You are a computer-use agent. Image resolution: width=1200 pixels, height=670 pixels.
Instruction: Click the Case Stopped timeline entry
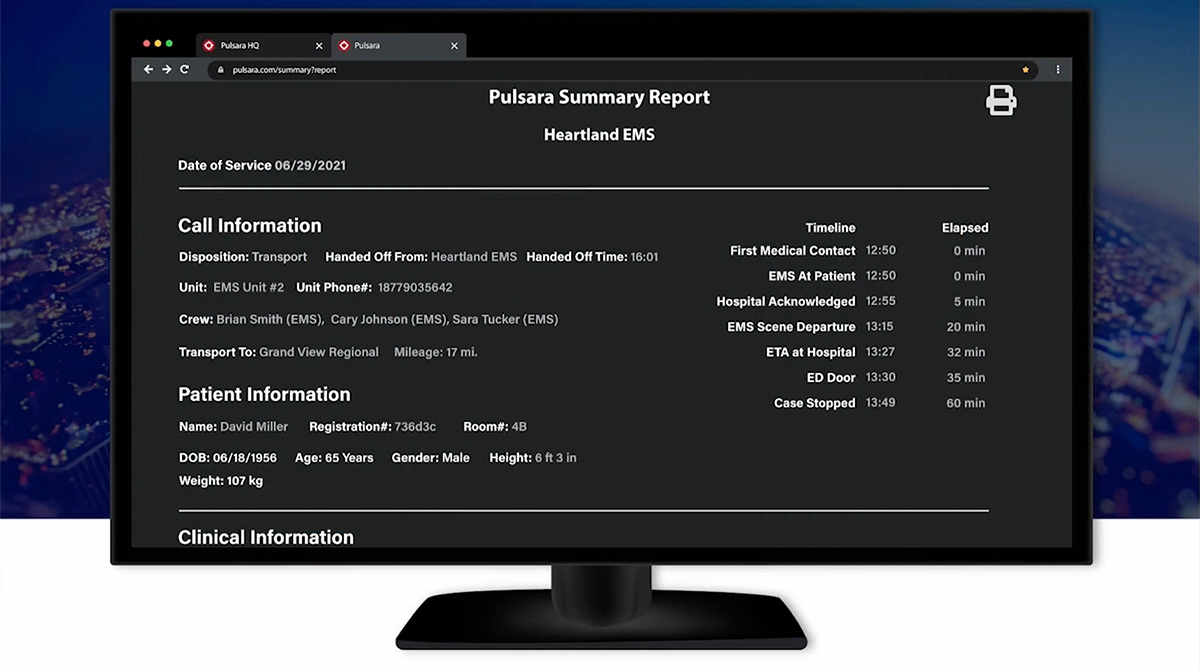click(x=814, y=403)
